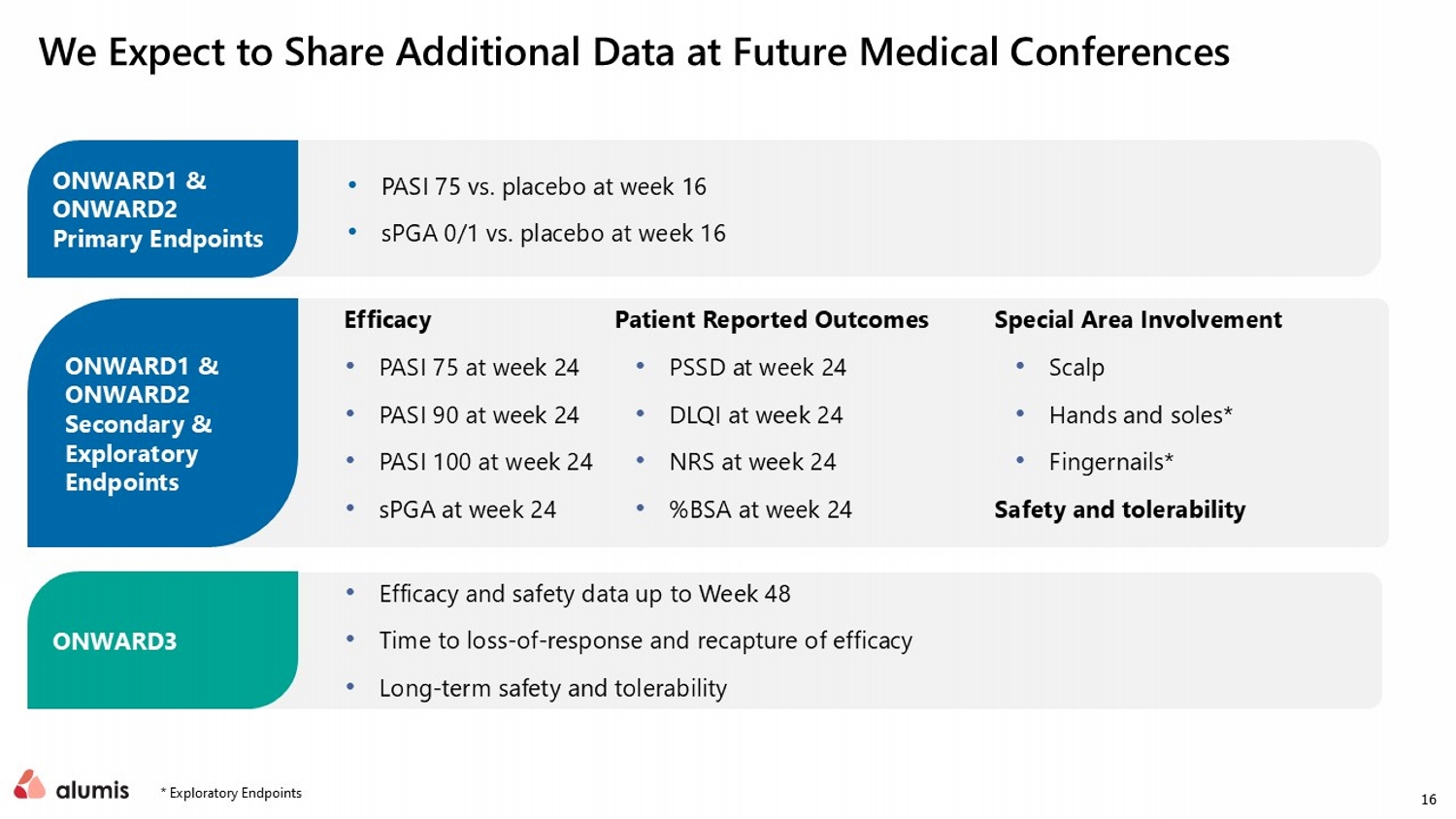Click the sPGA 0/1 vs. placebo bullet
1456x819 pixels.
(x=553, y=234)
